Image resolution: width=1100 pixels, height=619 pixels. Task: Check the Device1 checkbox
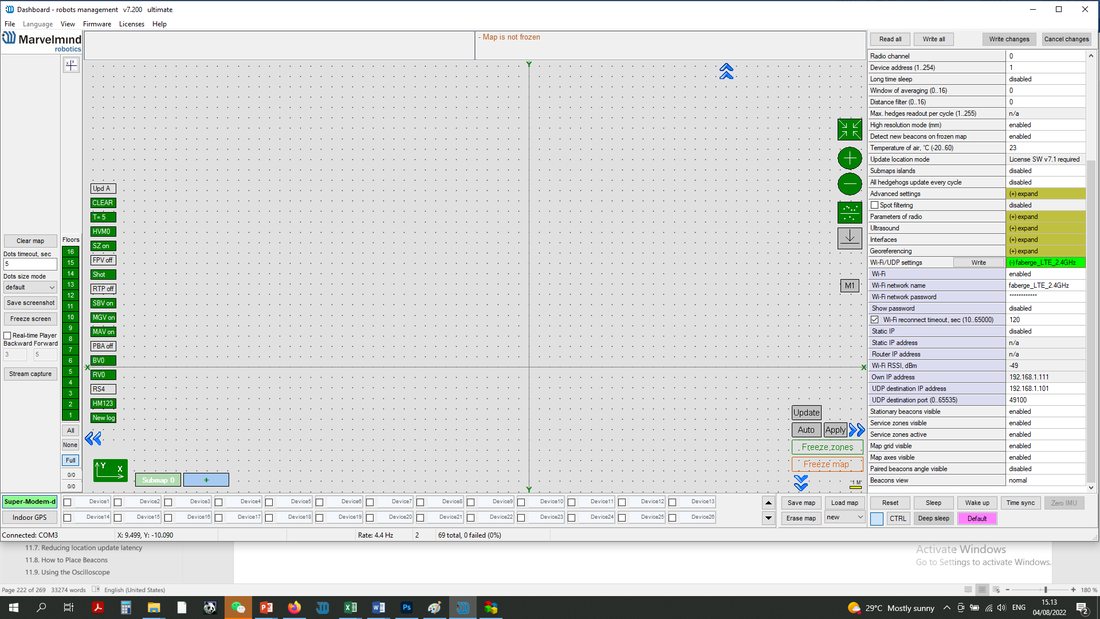pyautogui.click(x=67, y=502)
